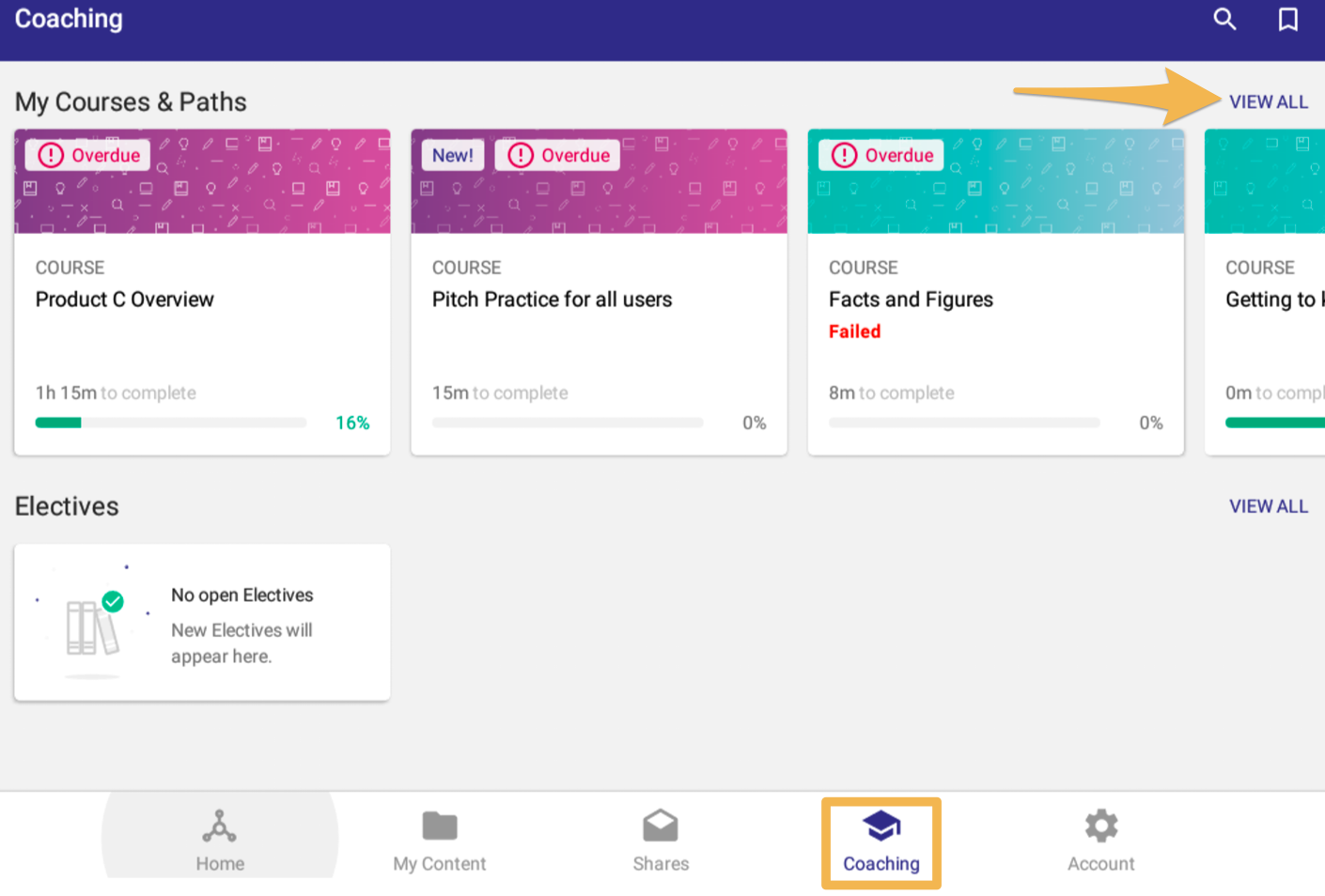Click the books illustration in Electives

(x=92, y=625)
